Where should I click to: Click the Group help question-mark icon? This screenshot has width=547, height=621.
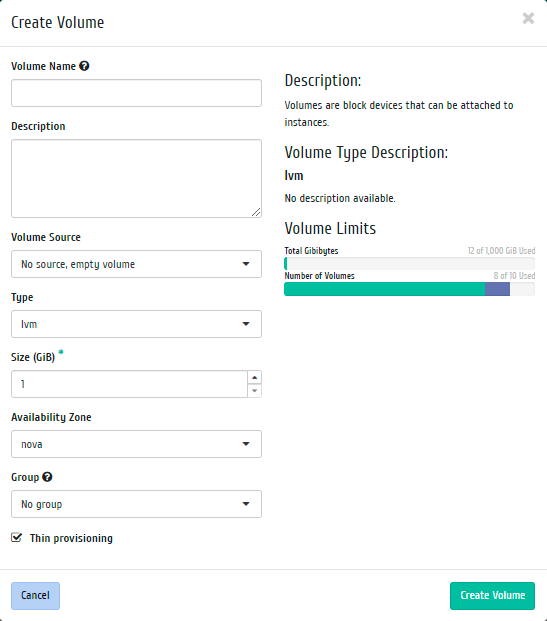coord(47,477)
